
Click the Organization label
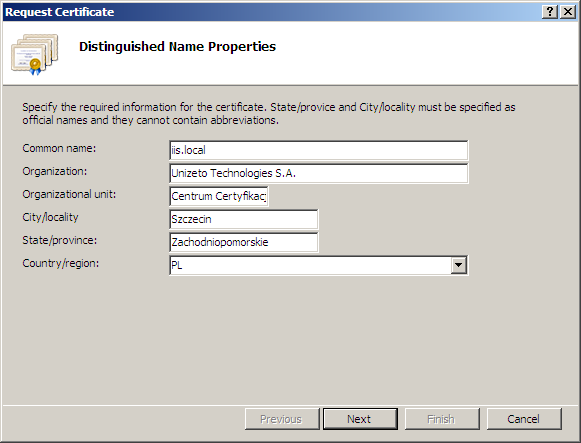coord(55,171)
